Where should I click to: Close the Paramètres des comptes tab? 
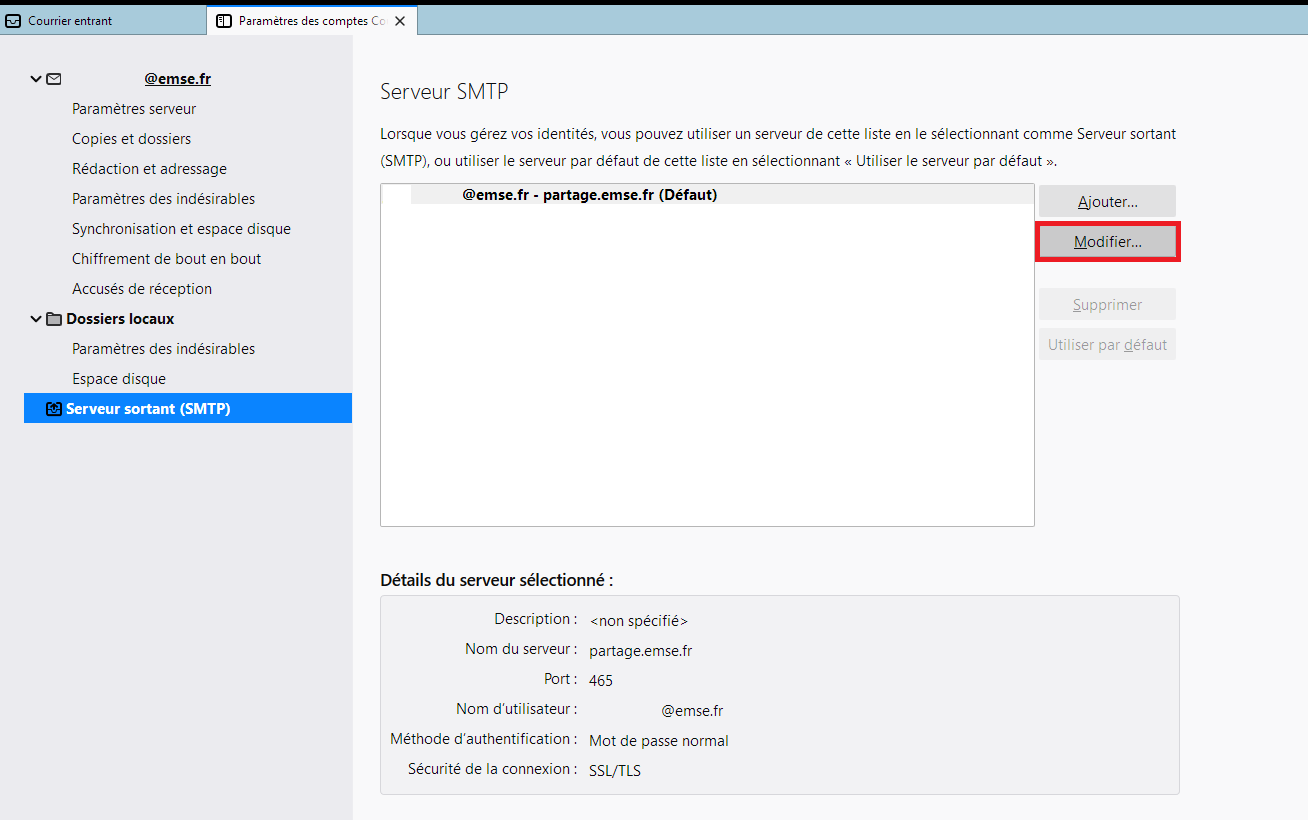[400, 21]
